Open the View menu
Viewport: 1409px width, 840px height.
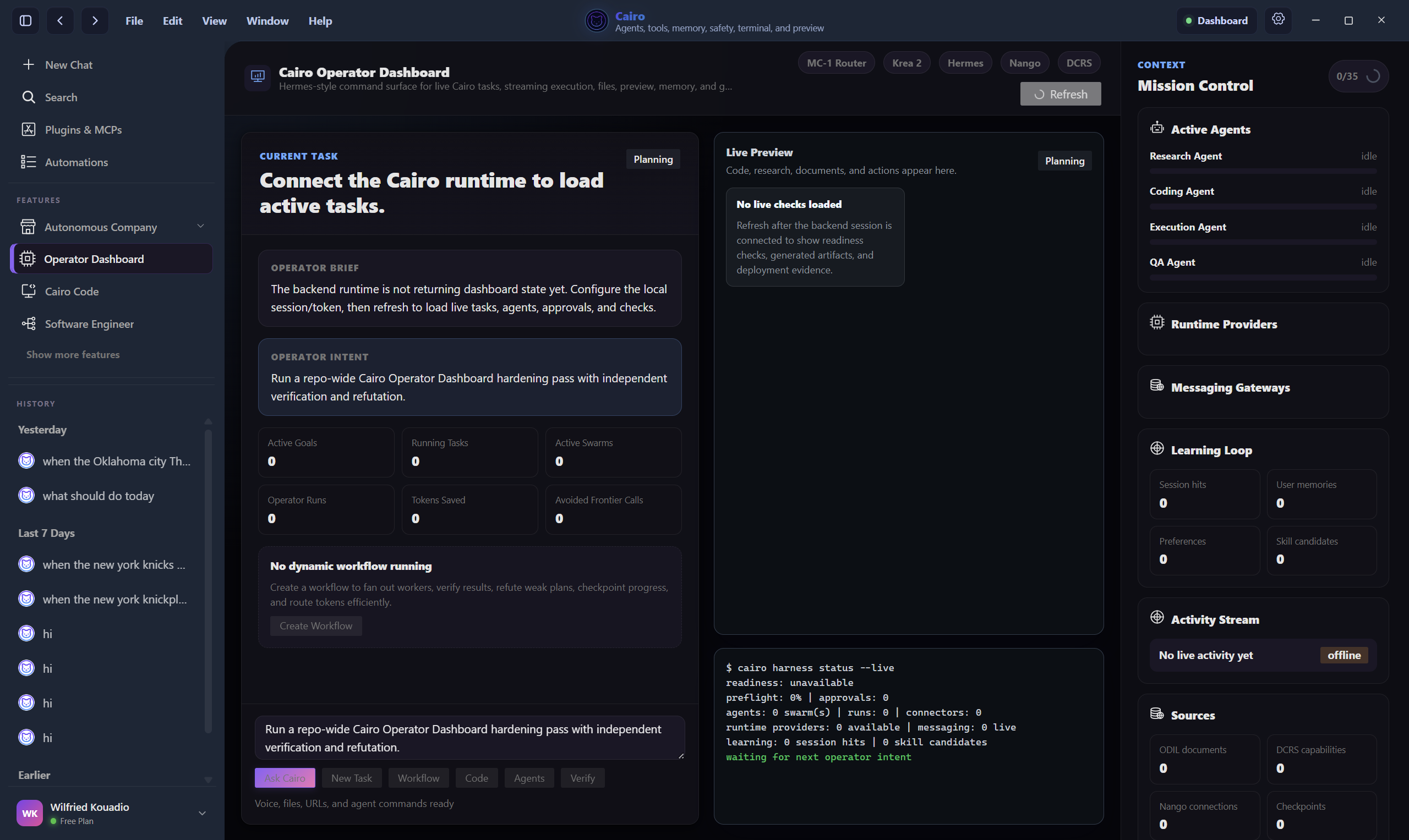pyautogui.click(x=214, y=21)
